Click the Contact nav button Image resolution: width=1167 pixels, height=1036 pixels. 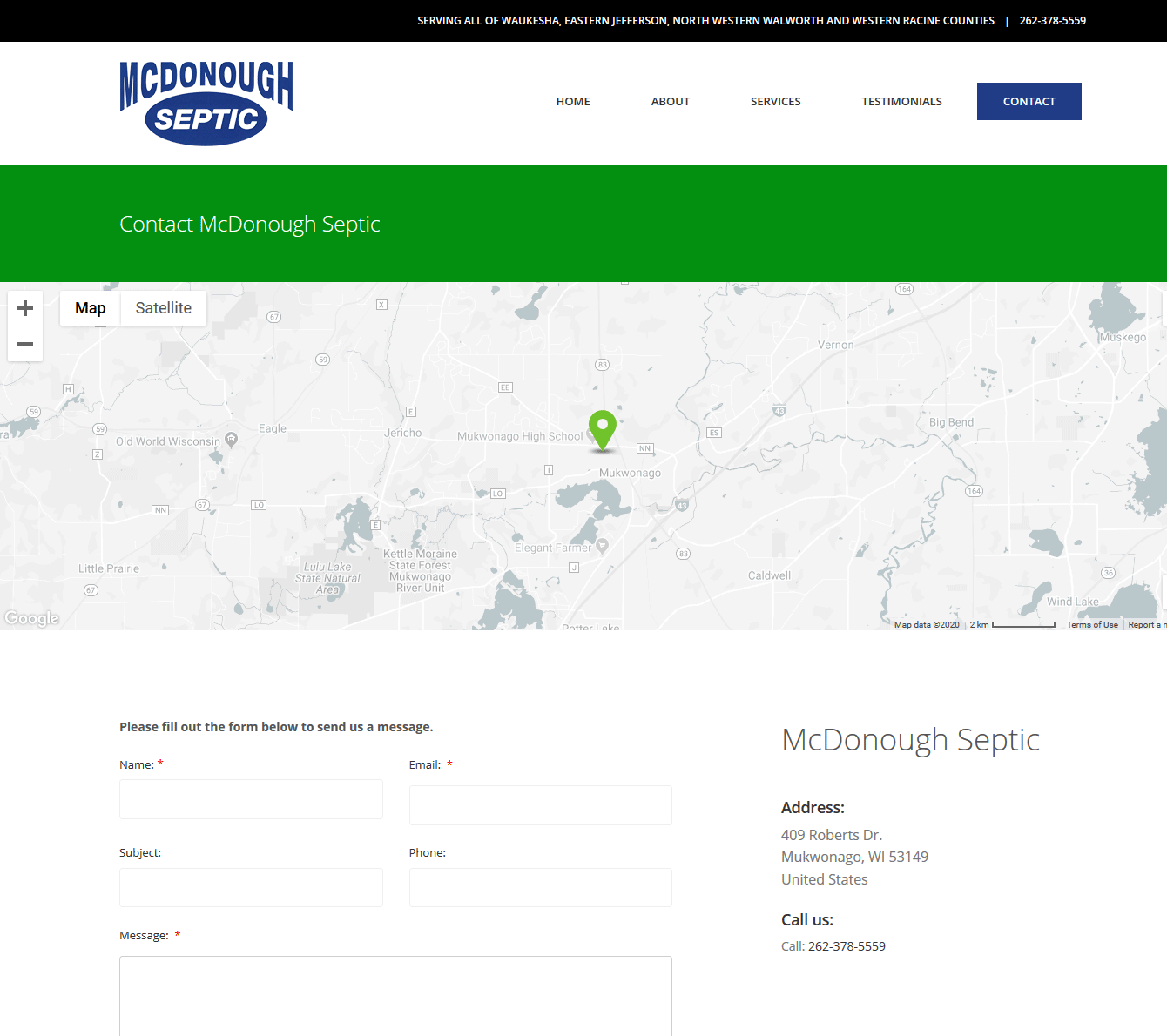point(1029,101)
